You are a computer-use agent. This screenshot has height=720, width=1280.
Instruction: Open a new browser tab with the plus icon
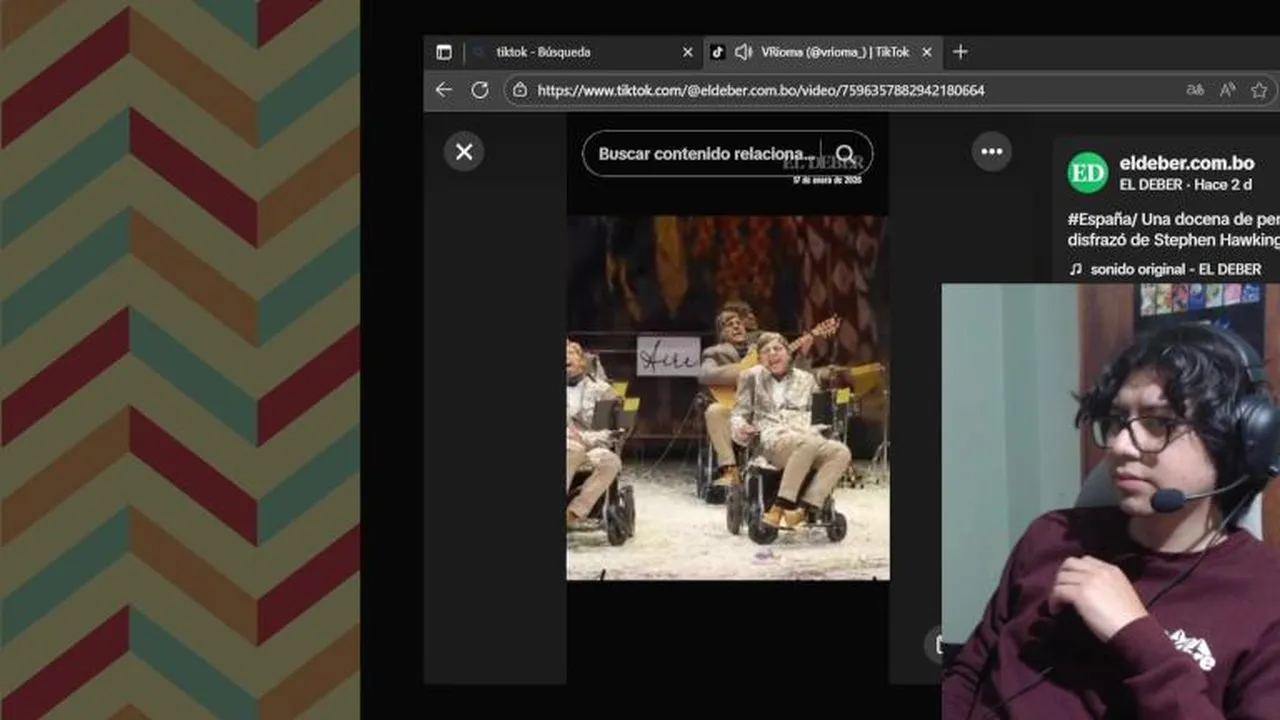[960, 52]
